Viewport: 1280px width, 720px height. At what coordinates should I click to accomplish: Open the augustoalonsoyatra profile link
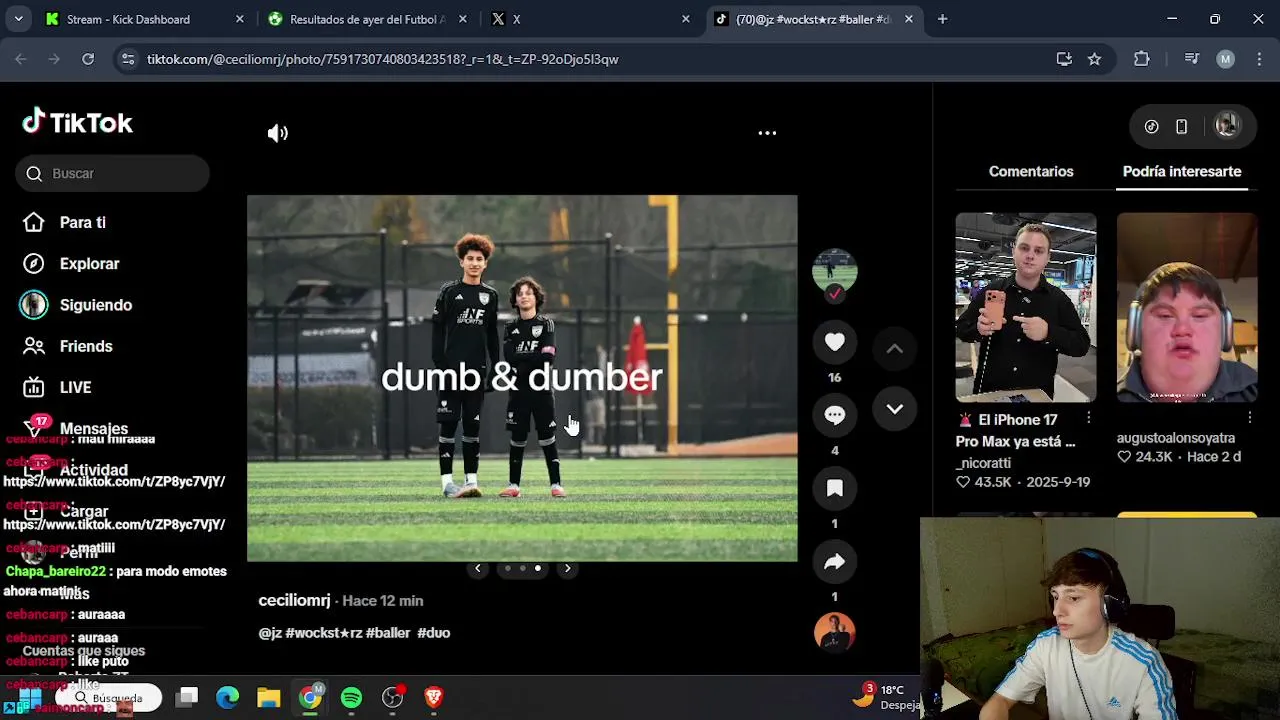click(x=1176, y=438)
